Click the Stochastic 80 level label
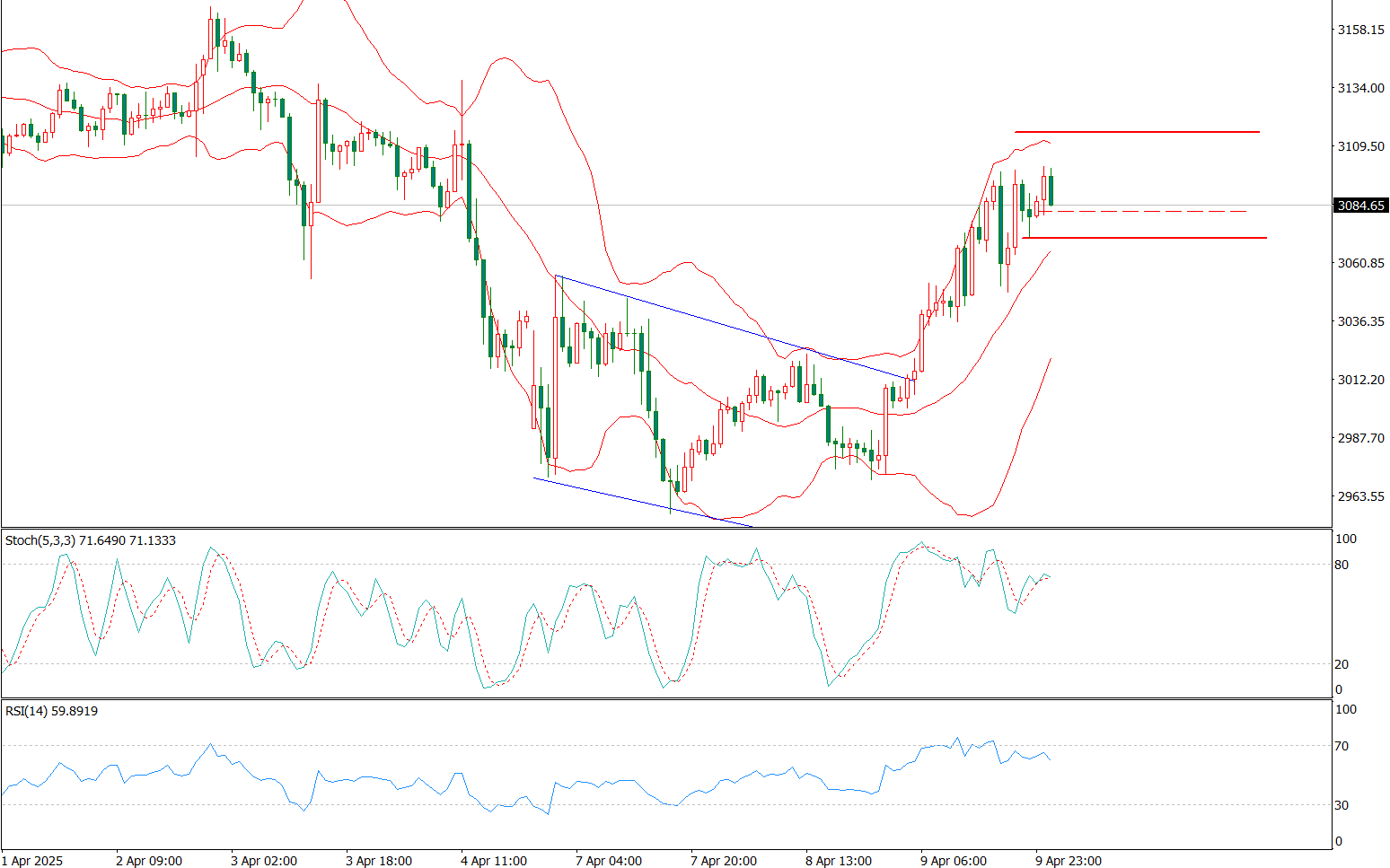This screenshot has height=868, width=1390. point(1342,565)
